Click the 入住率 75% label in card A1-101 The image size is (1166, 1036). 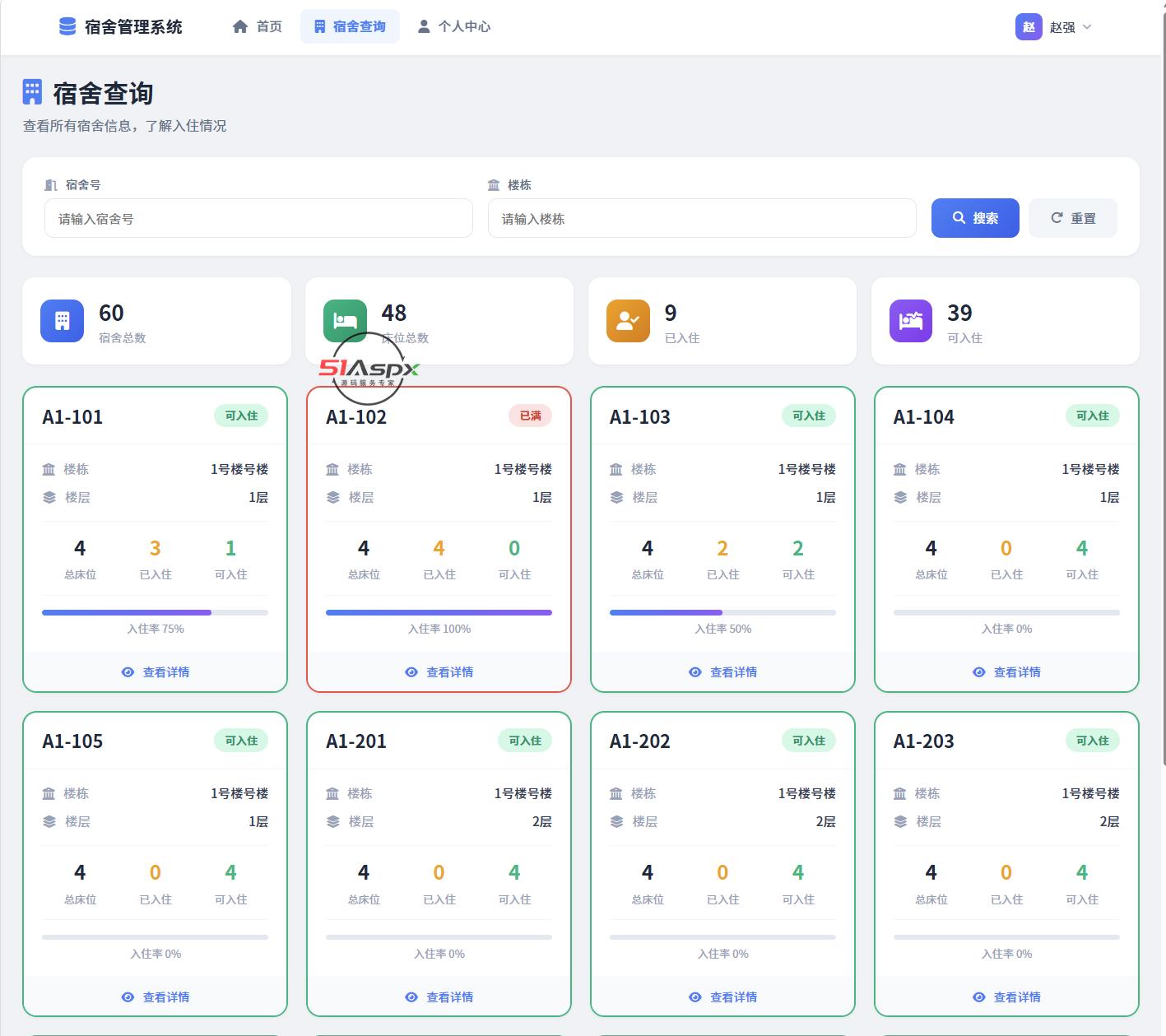(156, 629)
